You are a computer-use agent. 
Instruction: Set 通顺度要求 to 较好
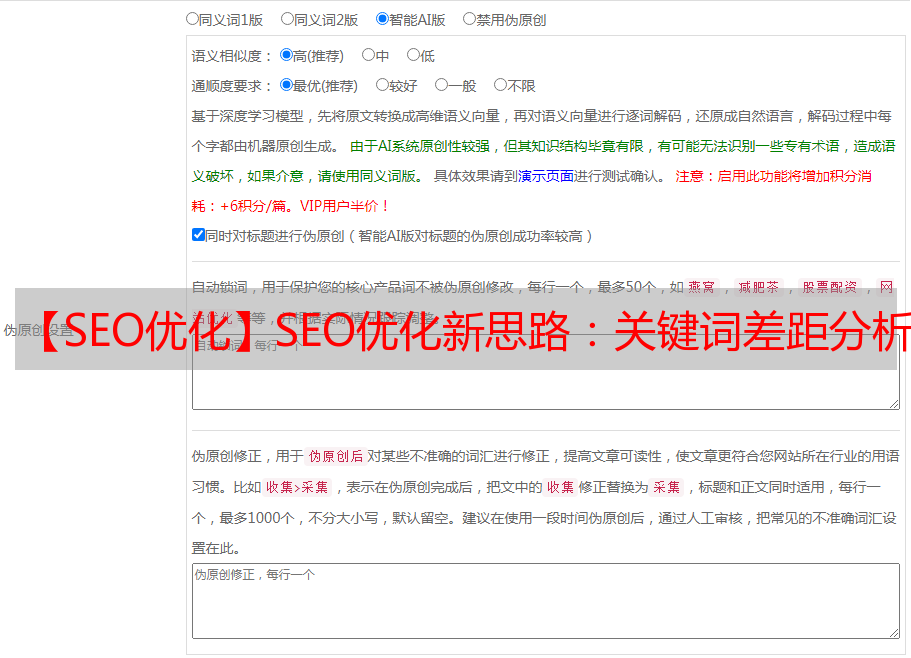click(382, 85)
